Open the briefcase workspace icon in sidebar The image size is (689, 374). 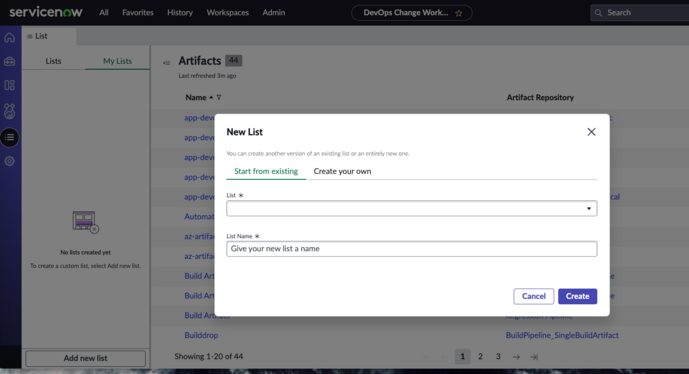(9, 62)
